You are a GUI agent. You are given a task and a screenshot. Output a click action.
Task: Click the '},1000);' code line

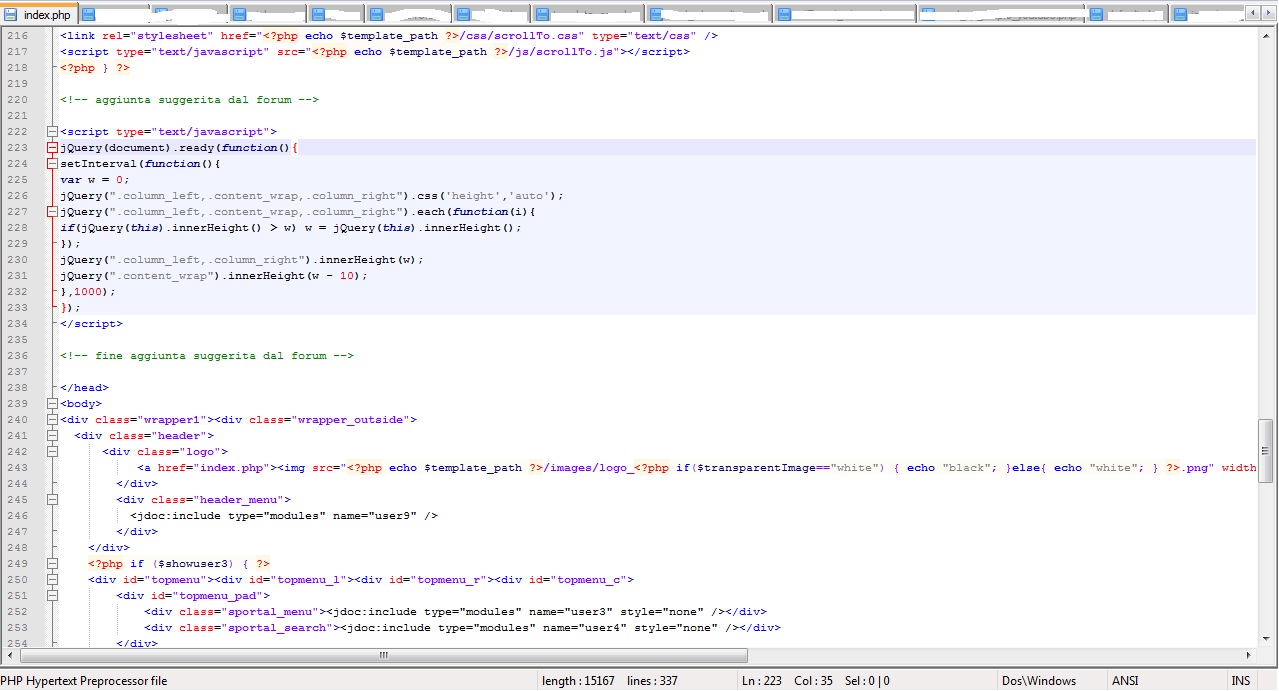tap(88, 291)
